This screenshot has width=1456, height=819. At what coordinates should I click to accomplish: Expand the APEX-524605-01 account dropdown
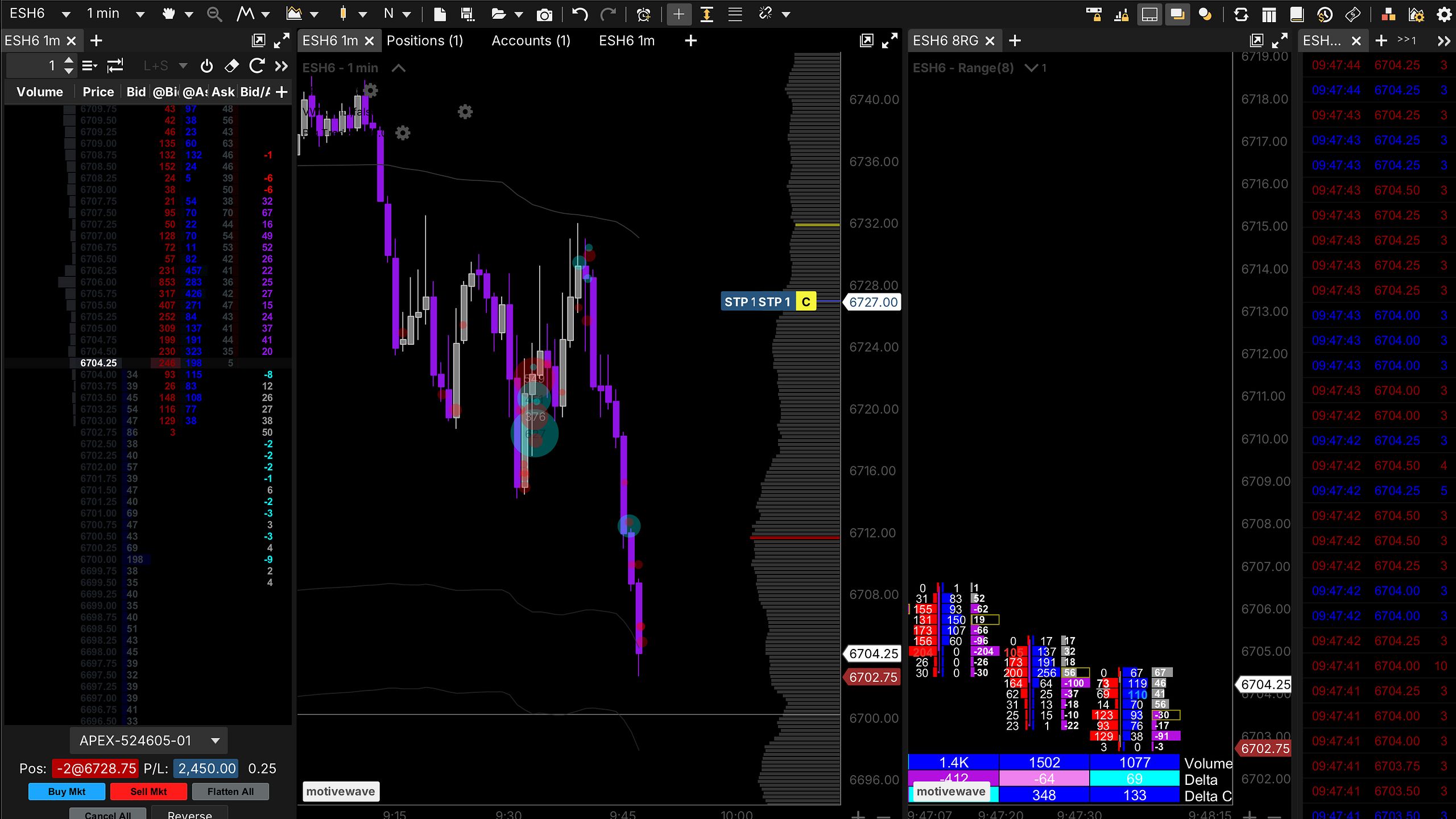(215, 741)
